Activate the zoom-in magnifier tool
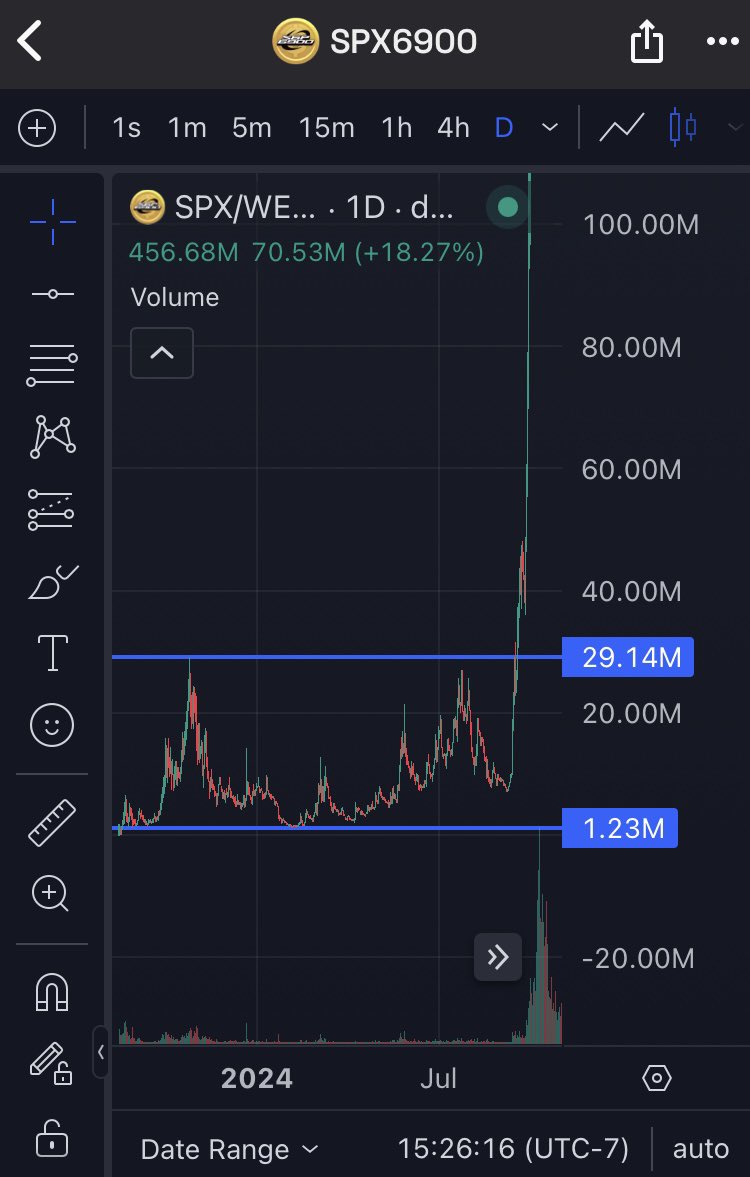 click(50, 893)
